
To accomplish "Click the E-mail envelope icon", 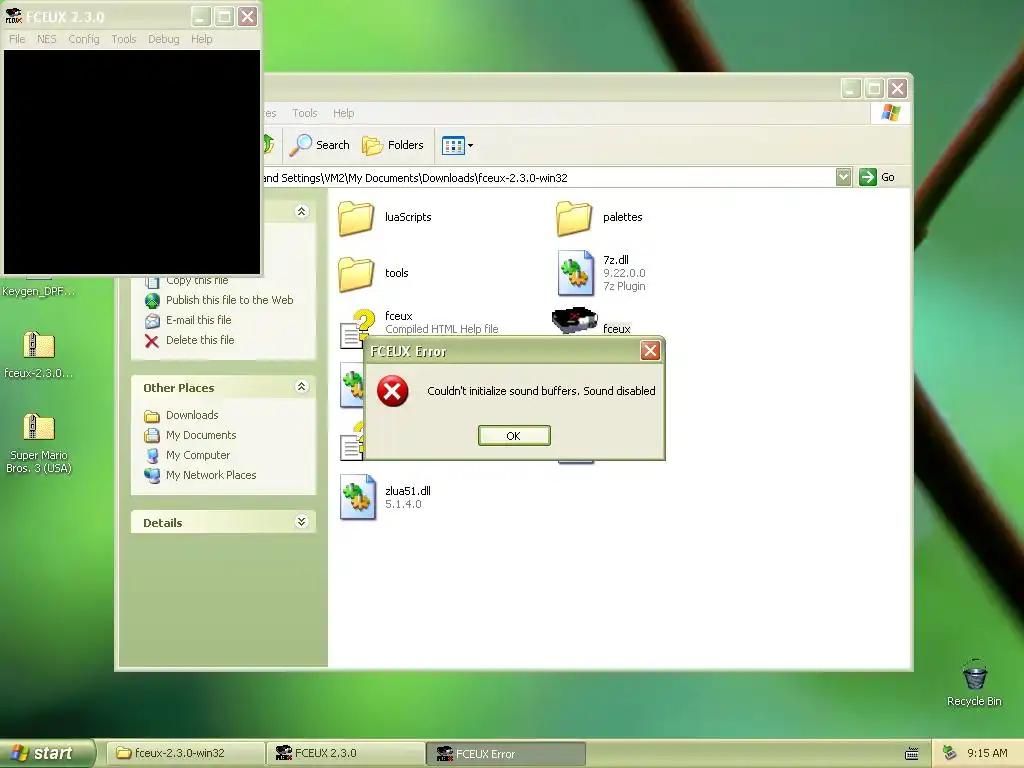I will 152,321.
